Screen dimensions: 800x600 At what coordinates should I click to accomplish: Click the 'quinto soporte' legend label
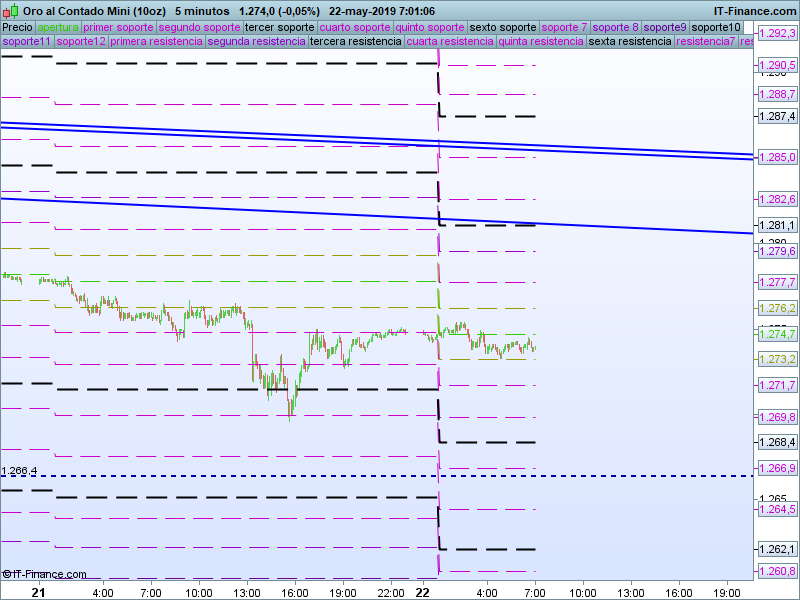[x=430, y=28]
